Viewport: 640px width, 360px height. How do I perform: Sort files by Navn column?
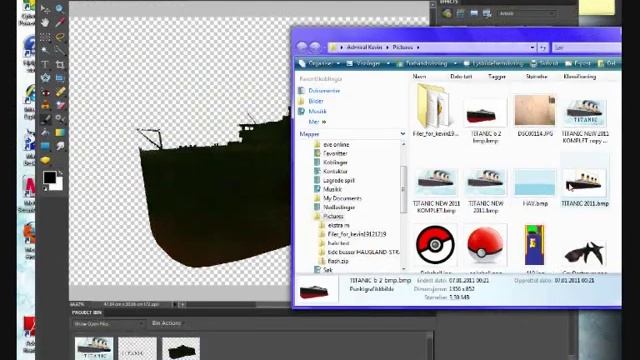click(x=419, y=76)
